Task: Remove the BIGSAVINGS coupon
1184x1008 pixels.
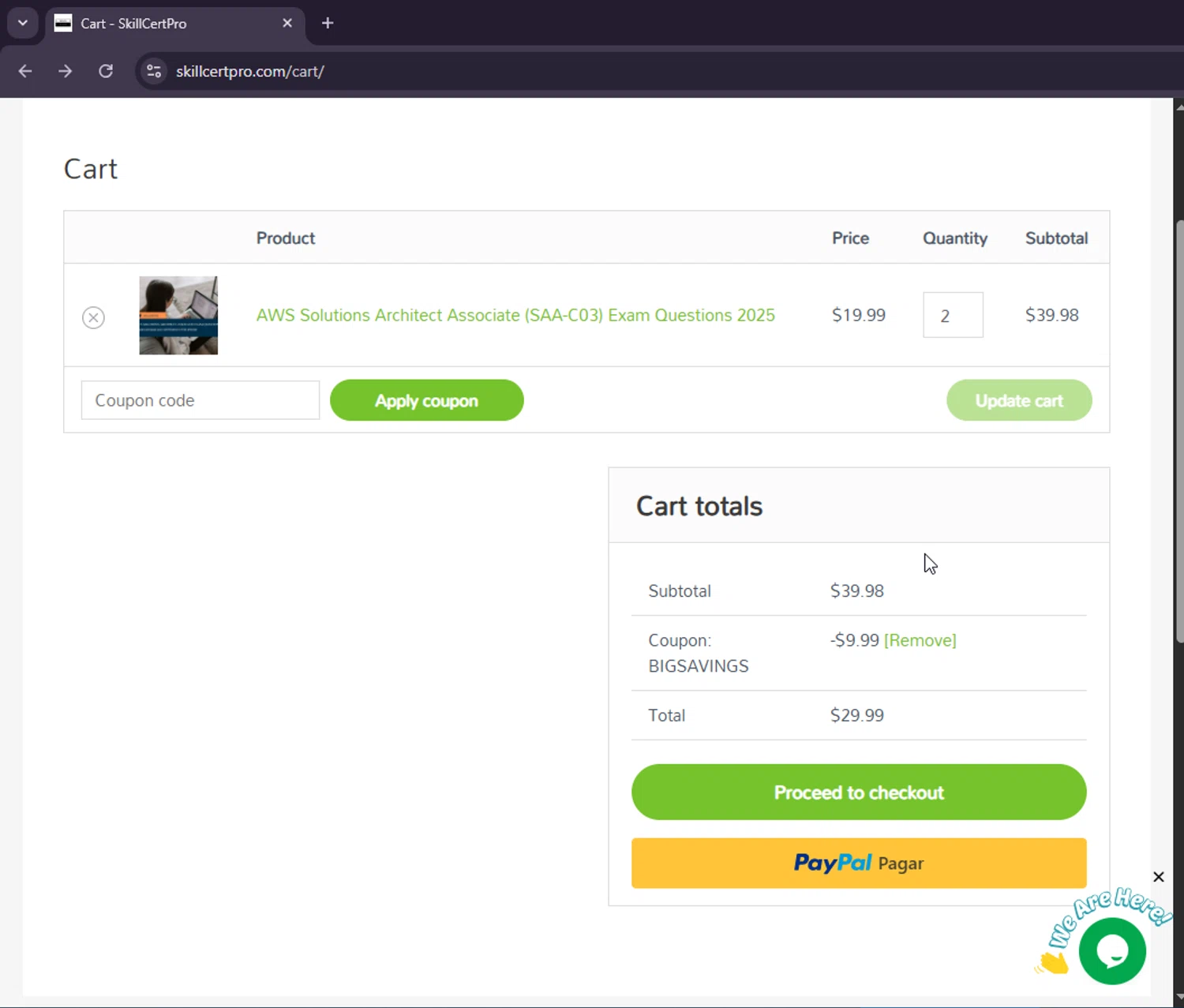Action: point(920,640)
